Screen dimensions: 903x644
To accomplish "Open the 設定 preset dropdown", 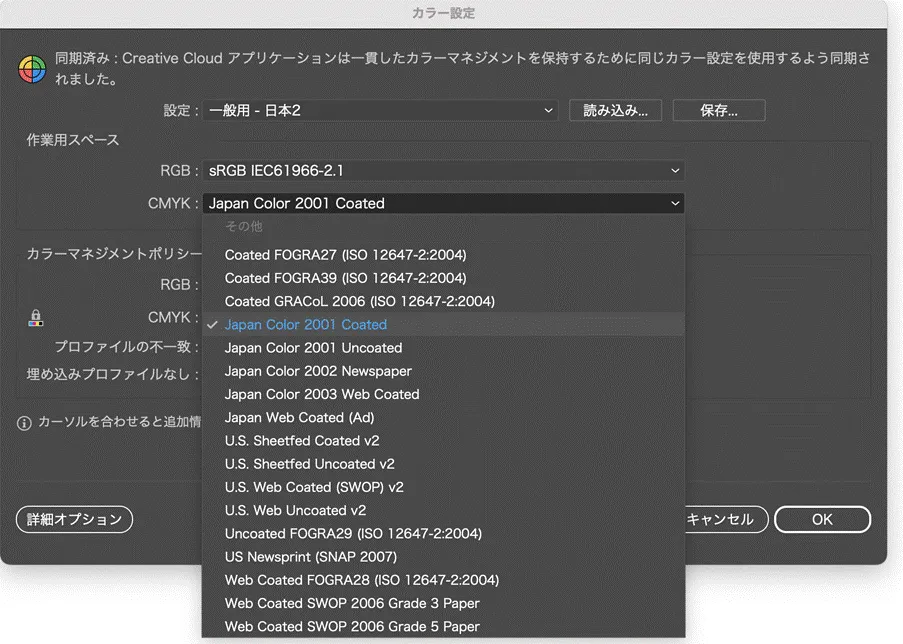I will coord(380,110).
